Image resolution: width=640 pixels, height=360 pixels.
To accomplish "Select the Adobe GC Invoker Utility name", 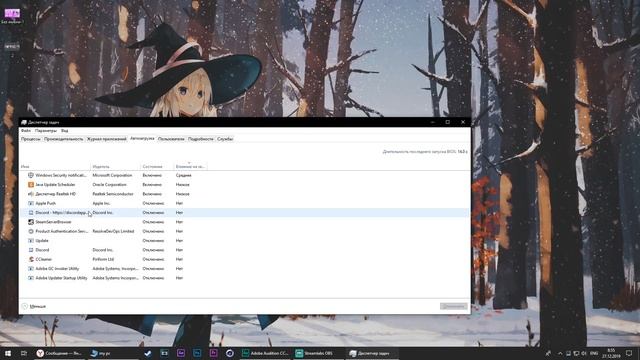I will [57, 269].
